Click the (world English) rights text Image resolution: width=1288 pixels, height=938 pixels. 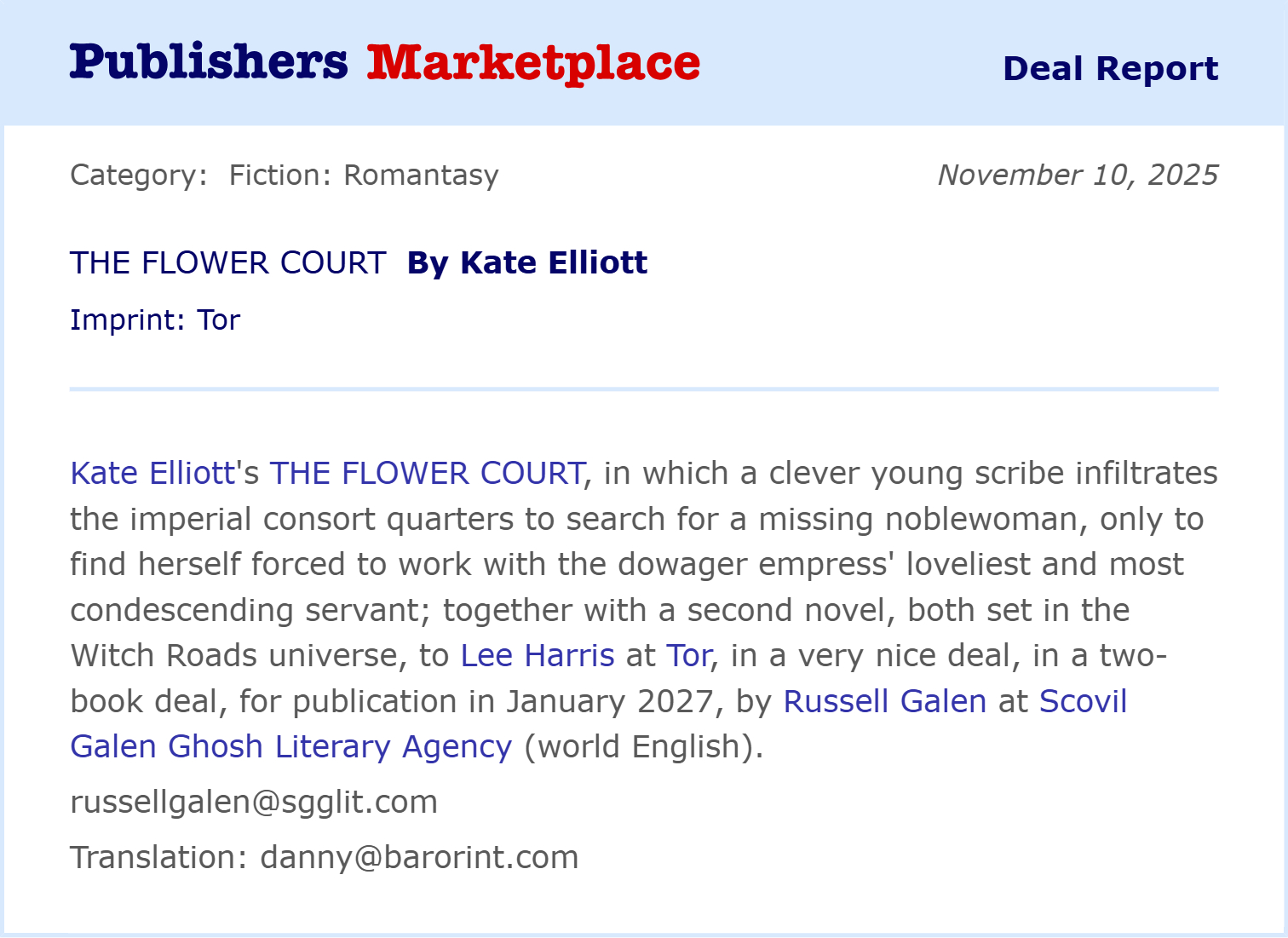643,747
